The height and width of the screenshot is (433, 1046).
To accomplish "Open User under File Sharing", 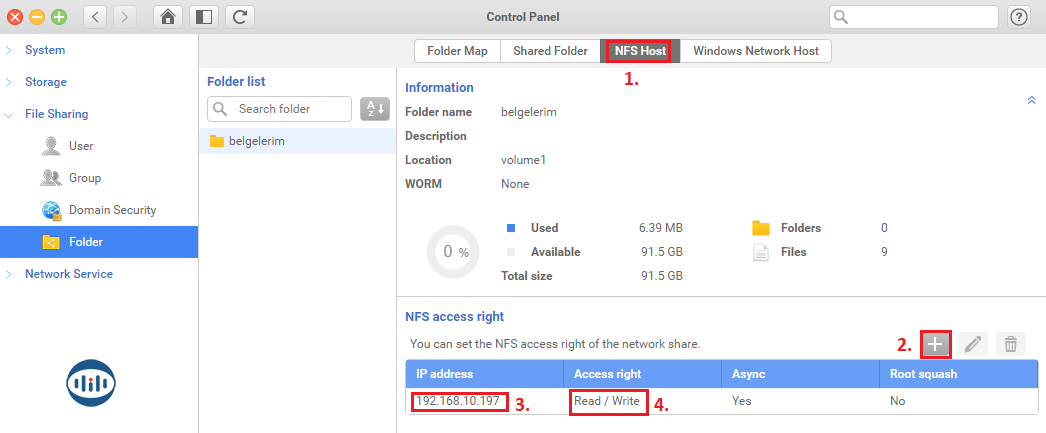I will (81, 146).
